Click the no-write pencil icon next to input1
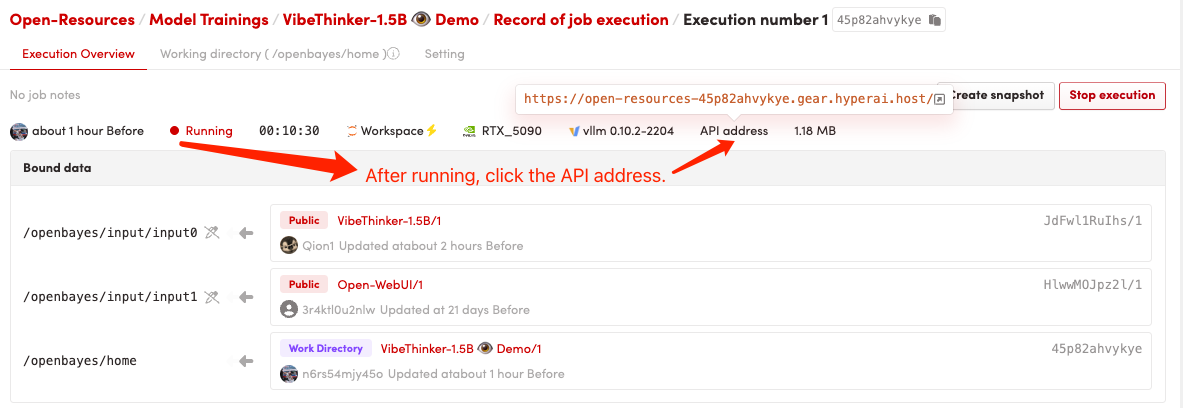The width and height of the screenshot is (1183, 408). click(x=211, y=297)
